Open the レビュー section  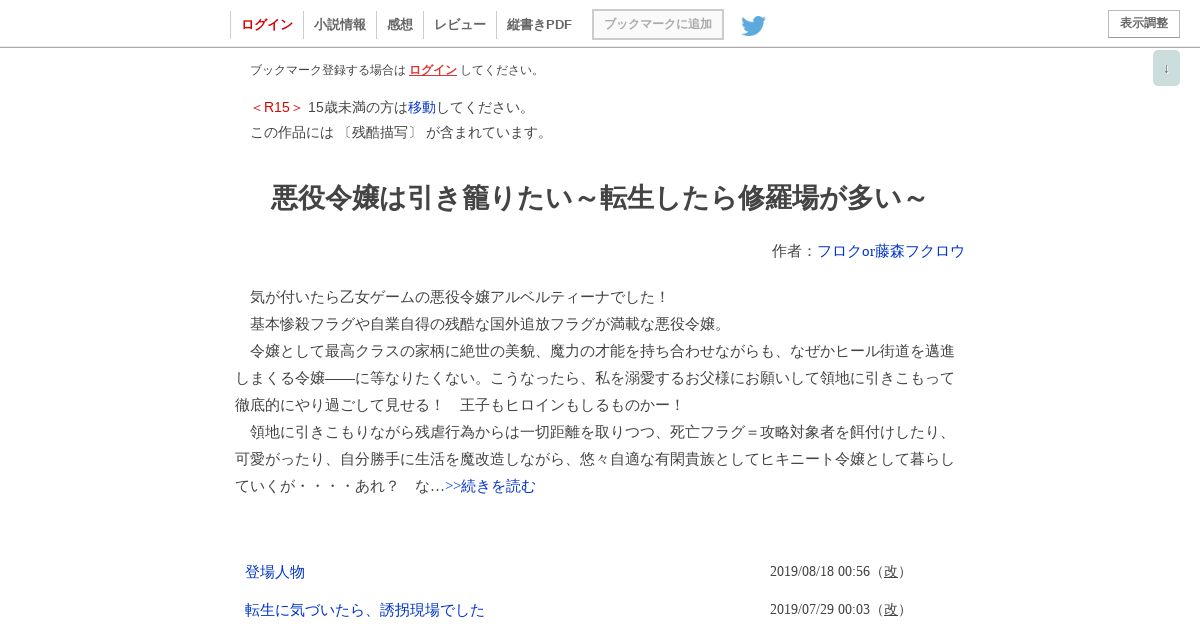[x=460, y=25]
